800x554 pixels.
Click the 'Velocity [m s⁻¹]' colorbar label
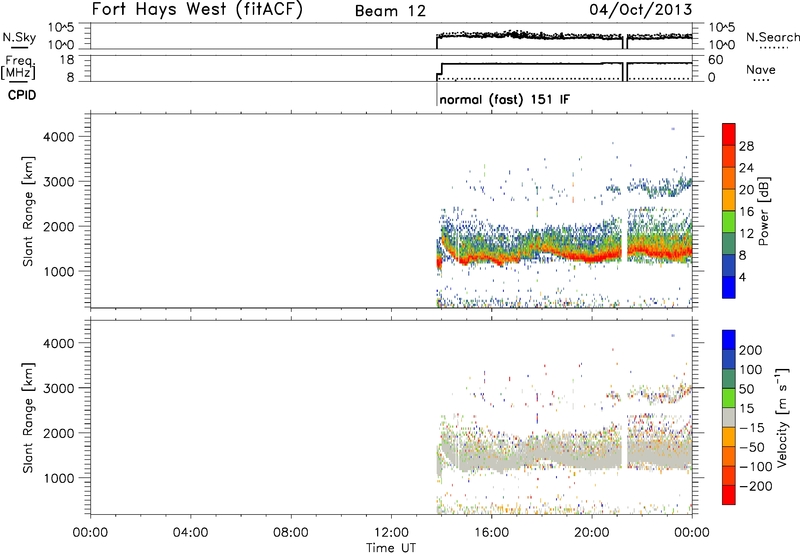[x=782, y=418]
